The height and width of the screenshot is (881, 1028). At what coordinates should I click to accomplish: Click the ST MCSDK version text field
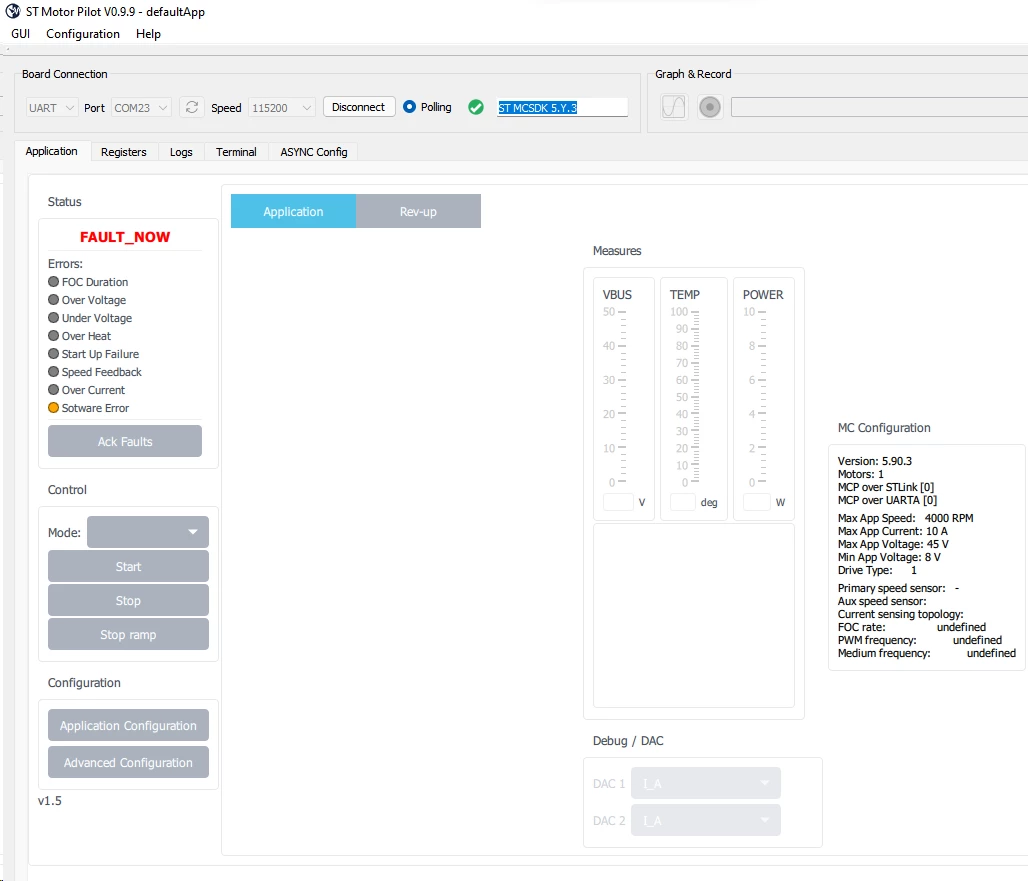tap(562, 108)
